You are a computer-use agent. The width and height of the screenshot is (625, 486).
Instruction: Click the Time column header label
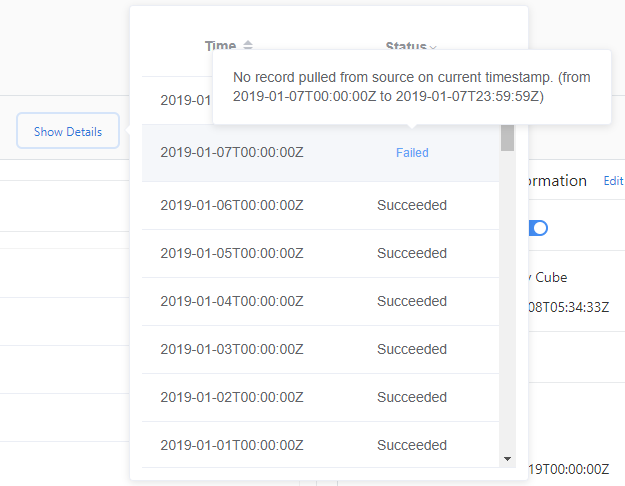(x=220, y=46)
